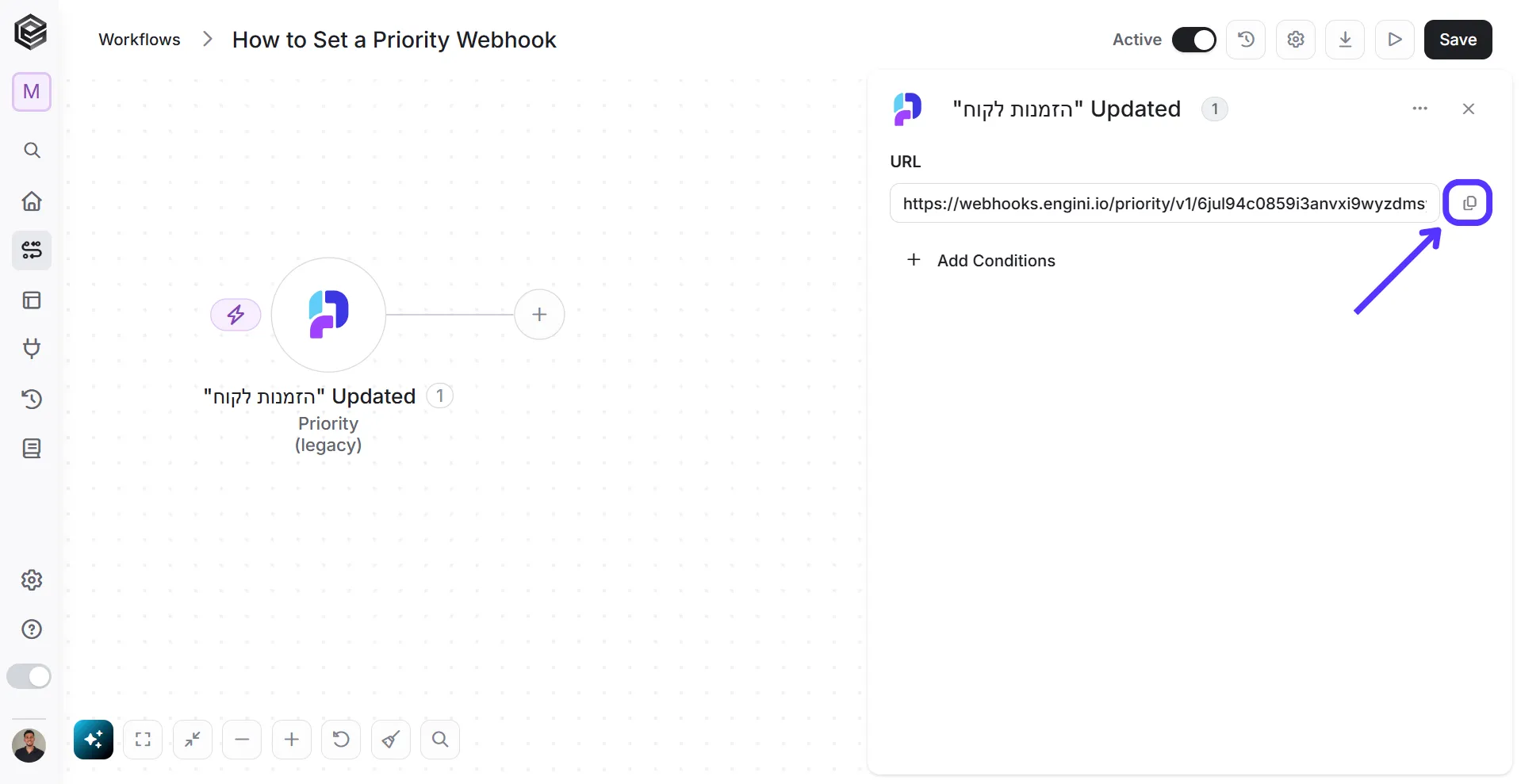Open the M workspace switcher
Image resolution: width=1521 pixels, height=784 pixels.
(32, 92)
